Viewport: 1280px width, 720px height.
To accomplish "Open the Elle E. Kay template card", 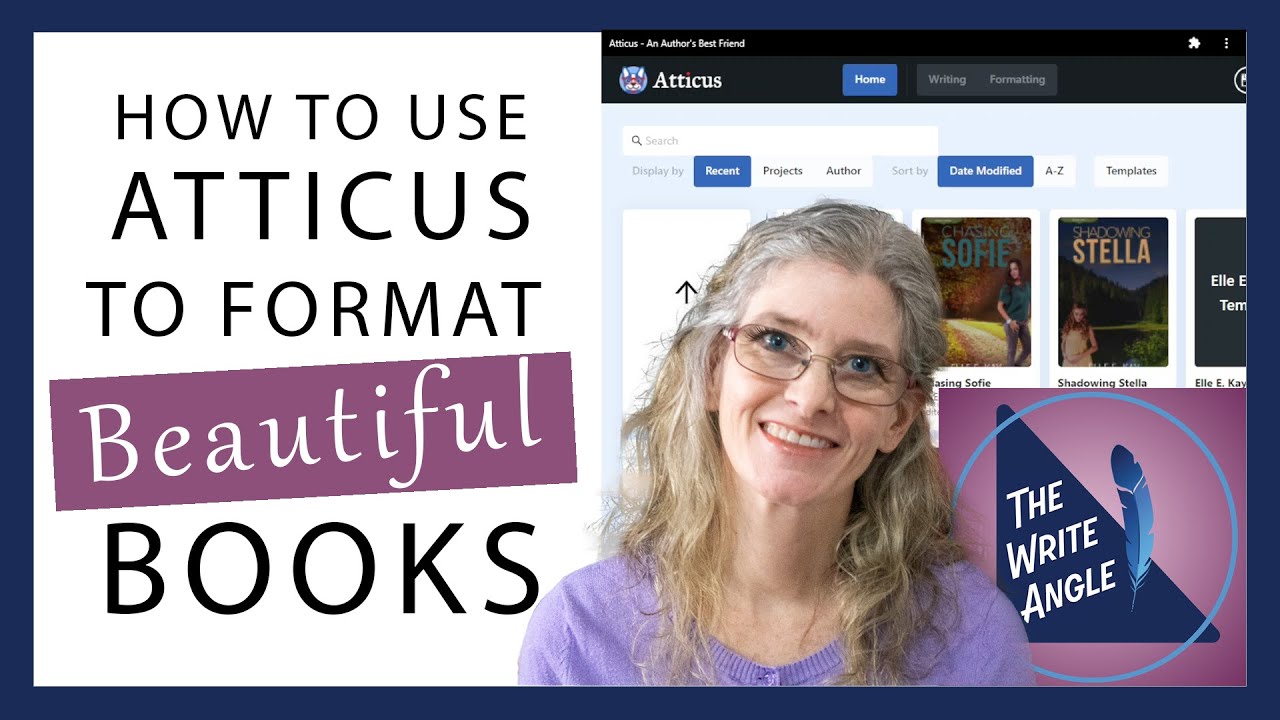I will point(1220,292).
